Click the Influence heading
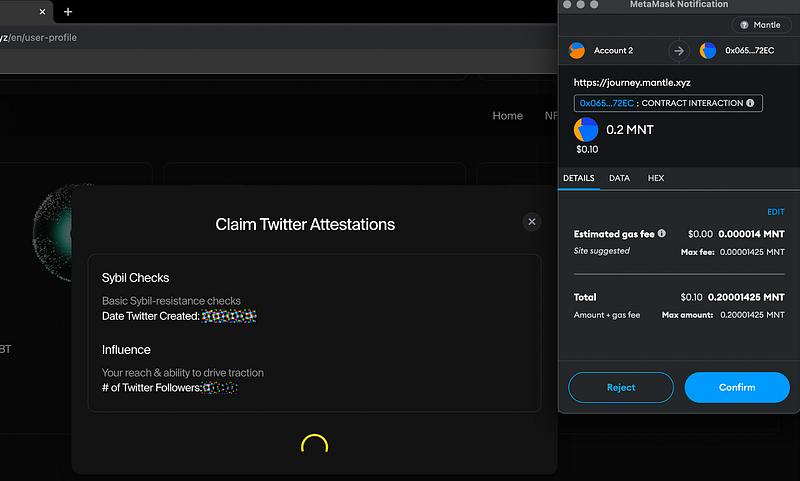The height and width of the screenshot is (481, 800). 126,350
